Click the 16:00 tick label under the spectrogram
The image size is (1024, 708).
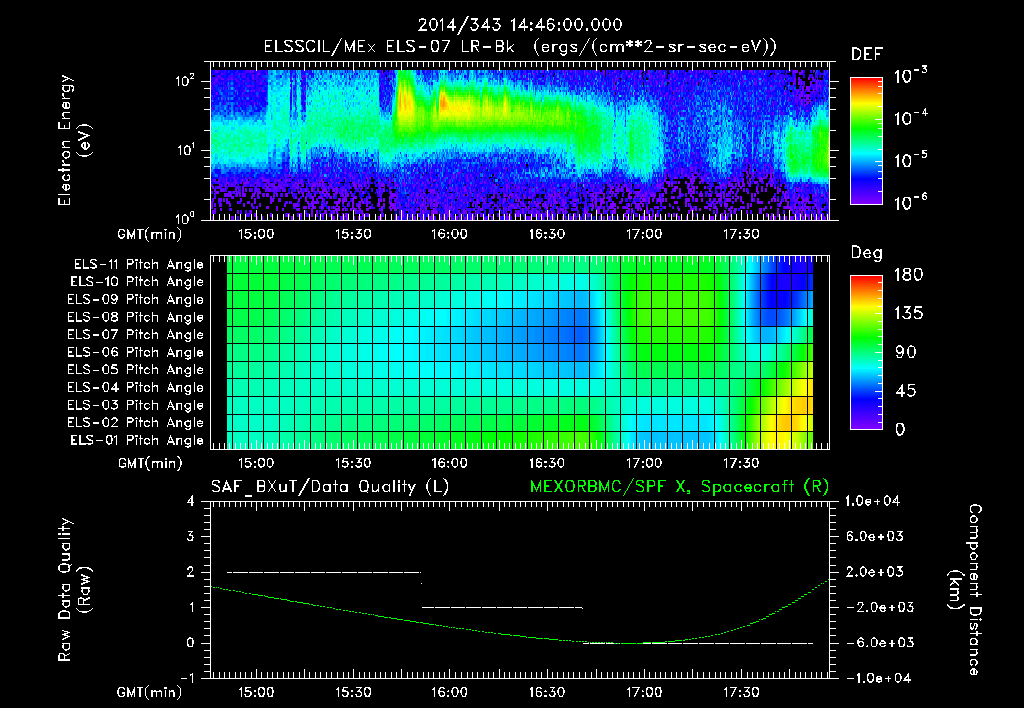449,234
